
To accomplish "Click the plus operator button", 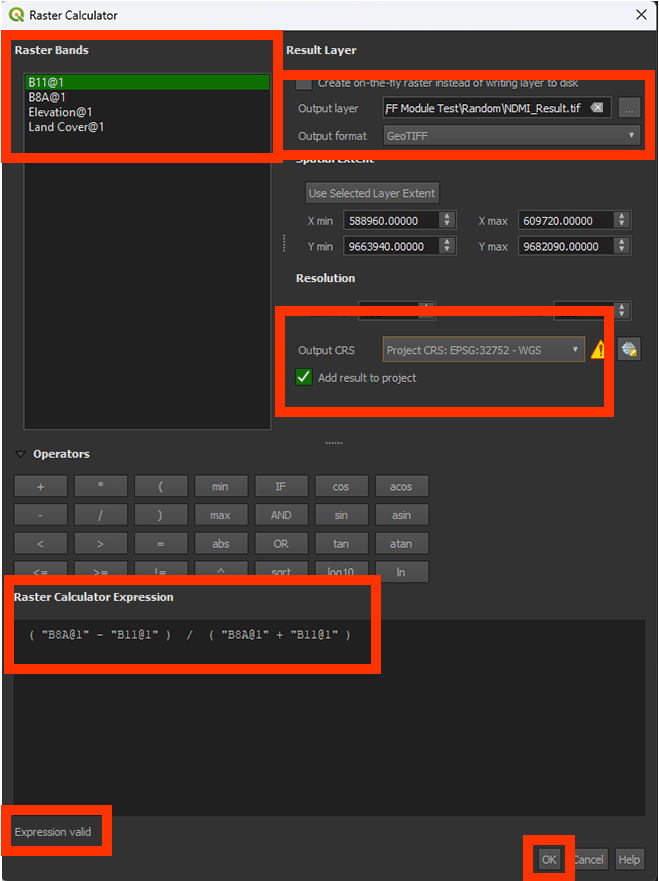I will 40,487.
